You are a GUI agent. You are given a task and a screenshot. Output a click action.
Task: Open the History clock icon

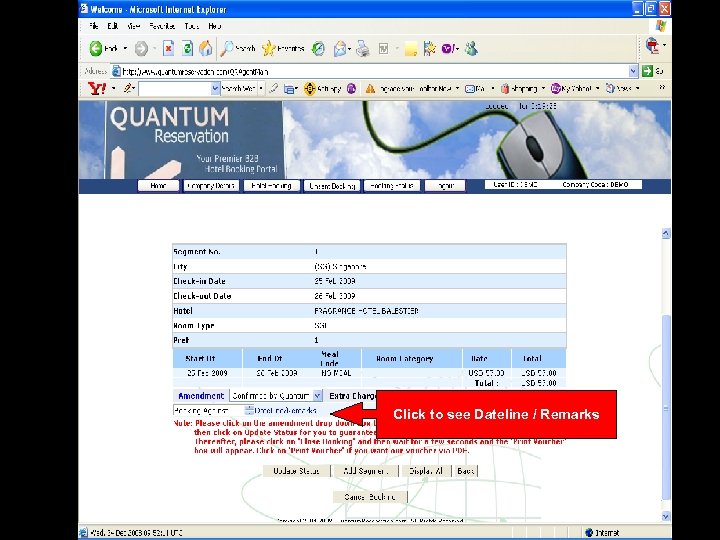tap(318, 48)
